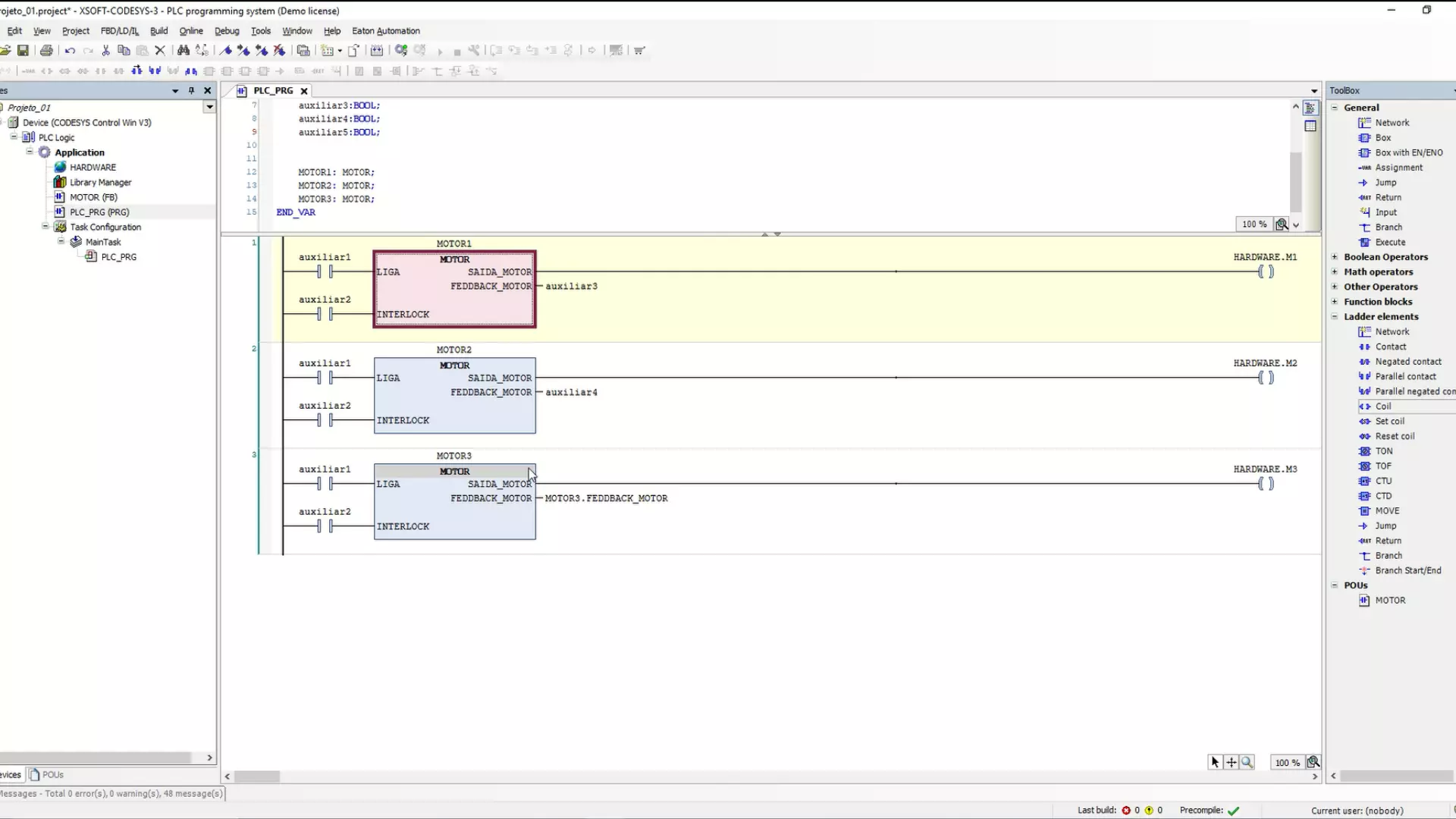
Task: Switch declaration editor to textual view
Action: click(1310, 108)
